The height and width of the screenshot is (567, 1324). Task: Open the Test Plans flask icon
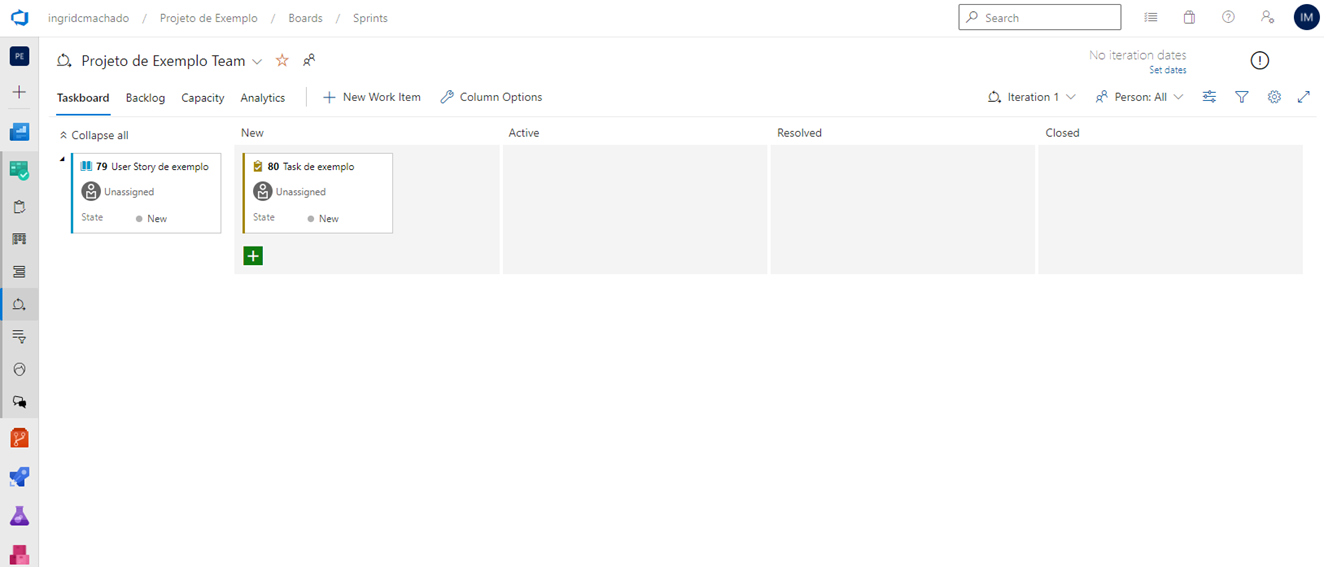tap(19, 516)
